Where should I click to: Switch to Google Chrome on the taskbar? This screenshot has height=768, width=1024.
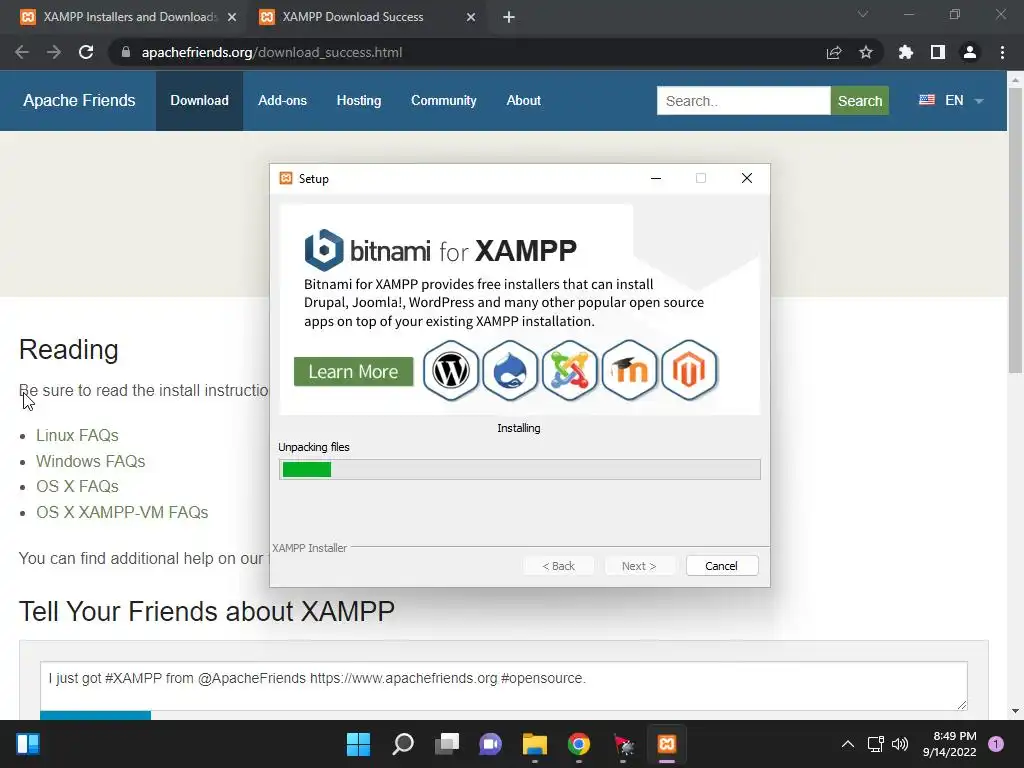tap(579, 744)
